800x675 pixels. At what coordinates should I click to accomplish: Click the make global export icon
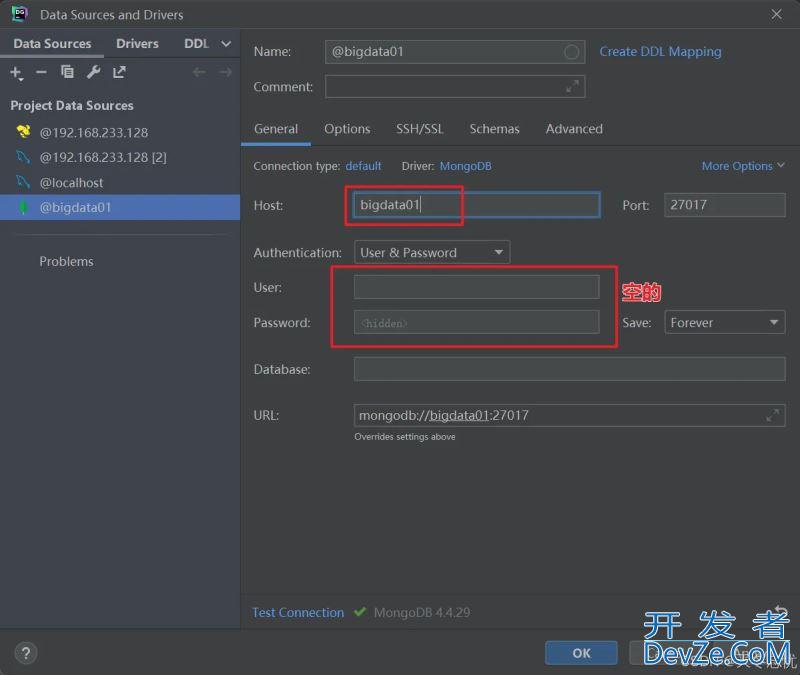pyautogui.click(x=119, y=72)
